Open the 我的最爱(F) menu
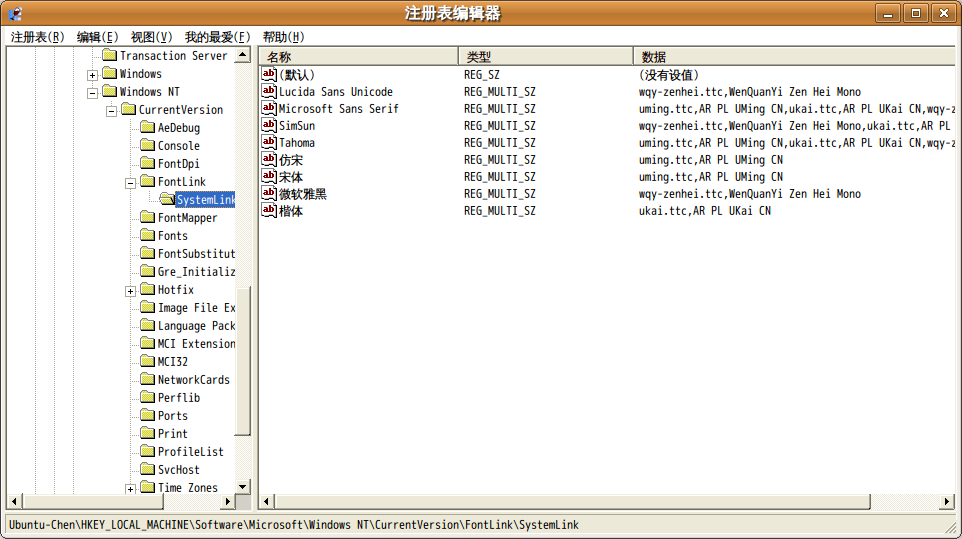The height and width of the screenshot is (539, 962). point(217,37)
